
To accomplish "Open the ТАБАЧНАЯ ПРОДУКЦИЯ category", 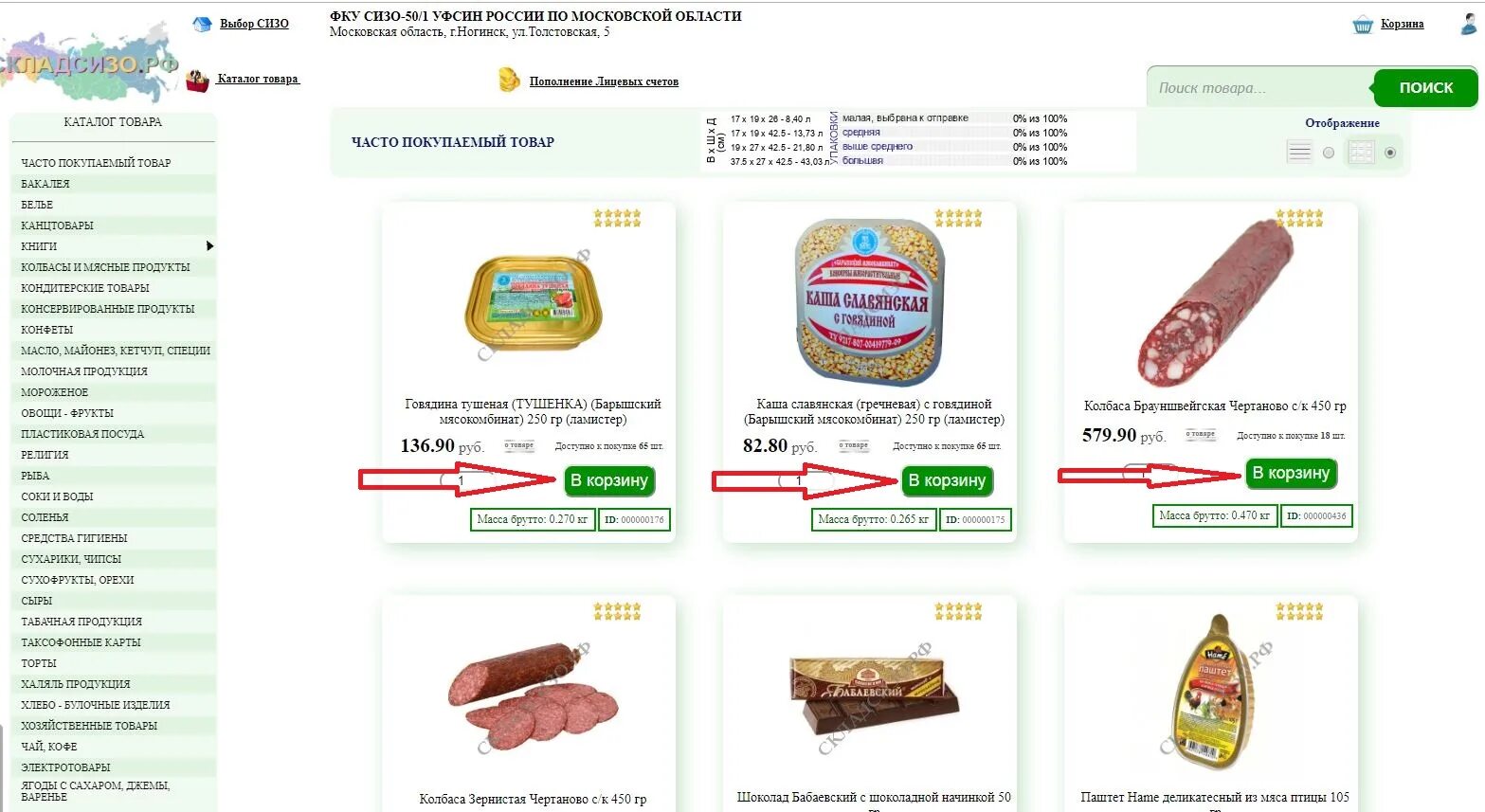I will pyautogui.click(x=81, y=622).
